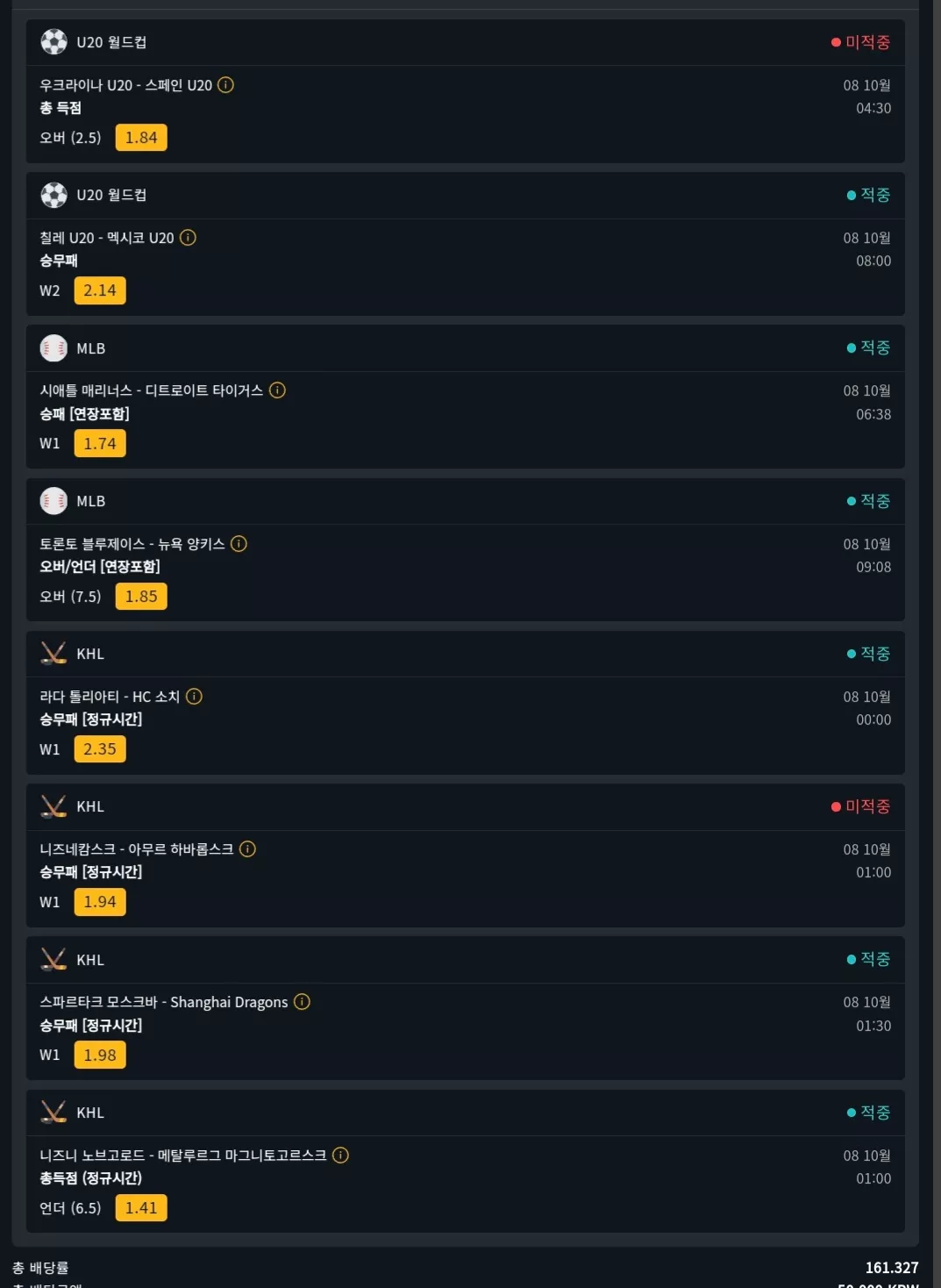Open info icon for 토론토 블루제이스 - 뉴욕 양키스

[239, 544]
